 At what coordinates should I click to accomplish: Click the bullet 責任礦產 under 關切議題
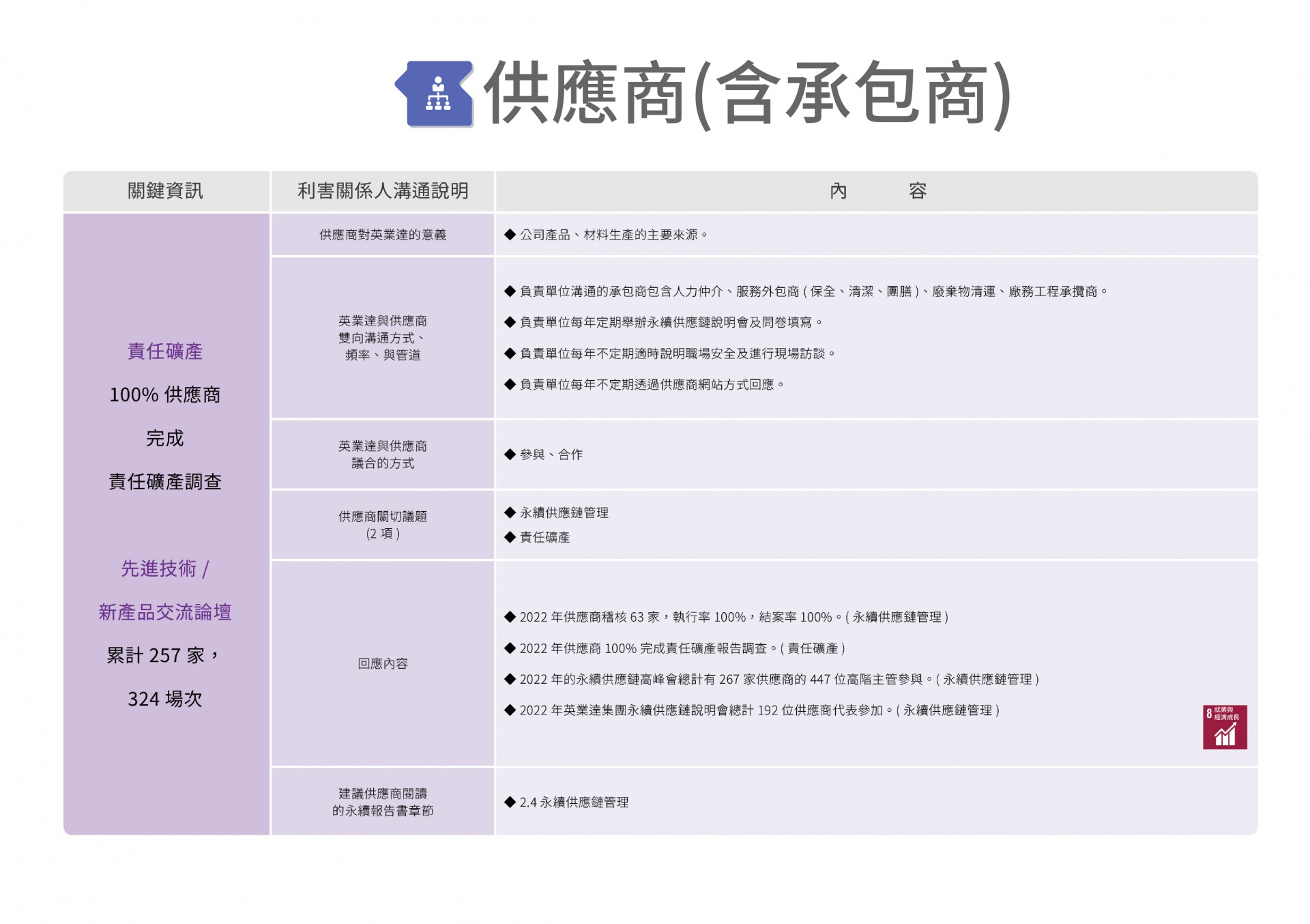point(538,537)
